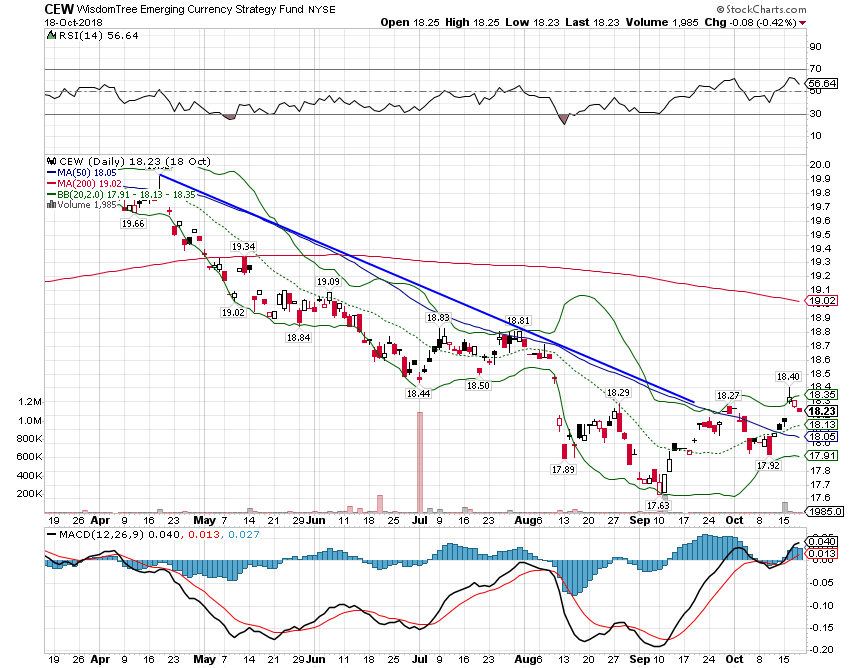Click the CEW (Daily) 18.23 legend label
This screenshot has width=850, height=668.
point(135,162)
